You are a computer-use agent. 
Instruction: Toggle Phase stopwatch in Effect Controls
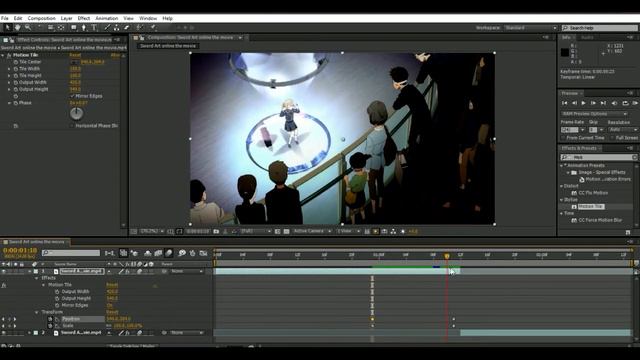tap(16, 103)
